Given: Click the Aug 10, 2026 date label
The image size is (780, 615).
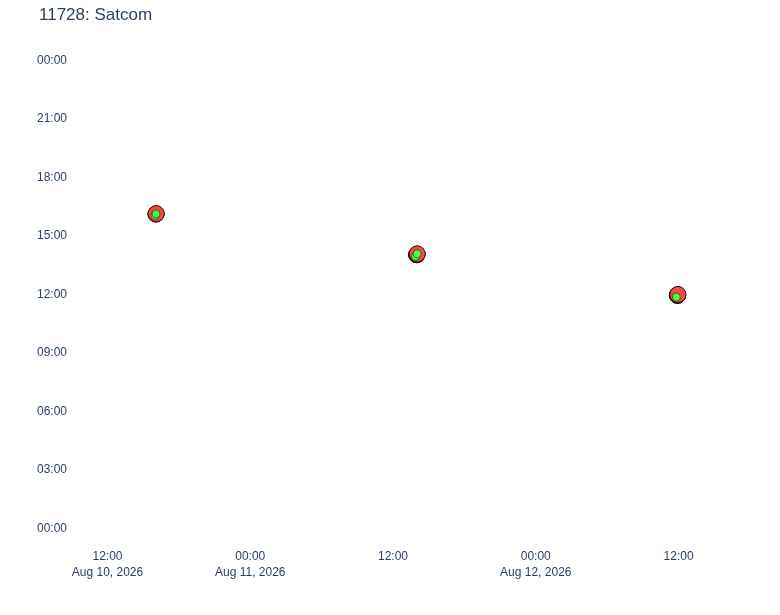Looking at the screenshot, I should pyautogui.click(x=107, y=572).
